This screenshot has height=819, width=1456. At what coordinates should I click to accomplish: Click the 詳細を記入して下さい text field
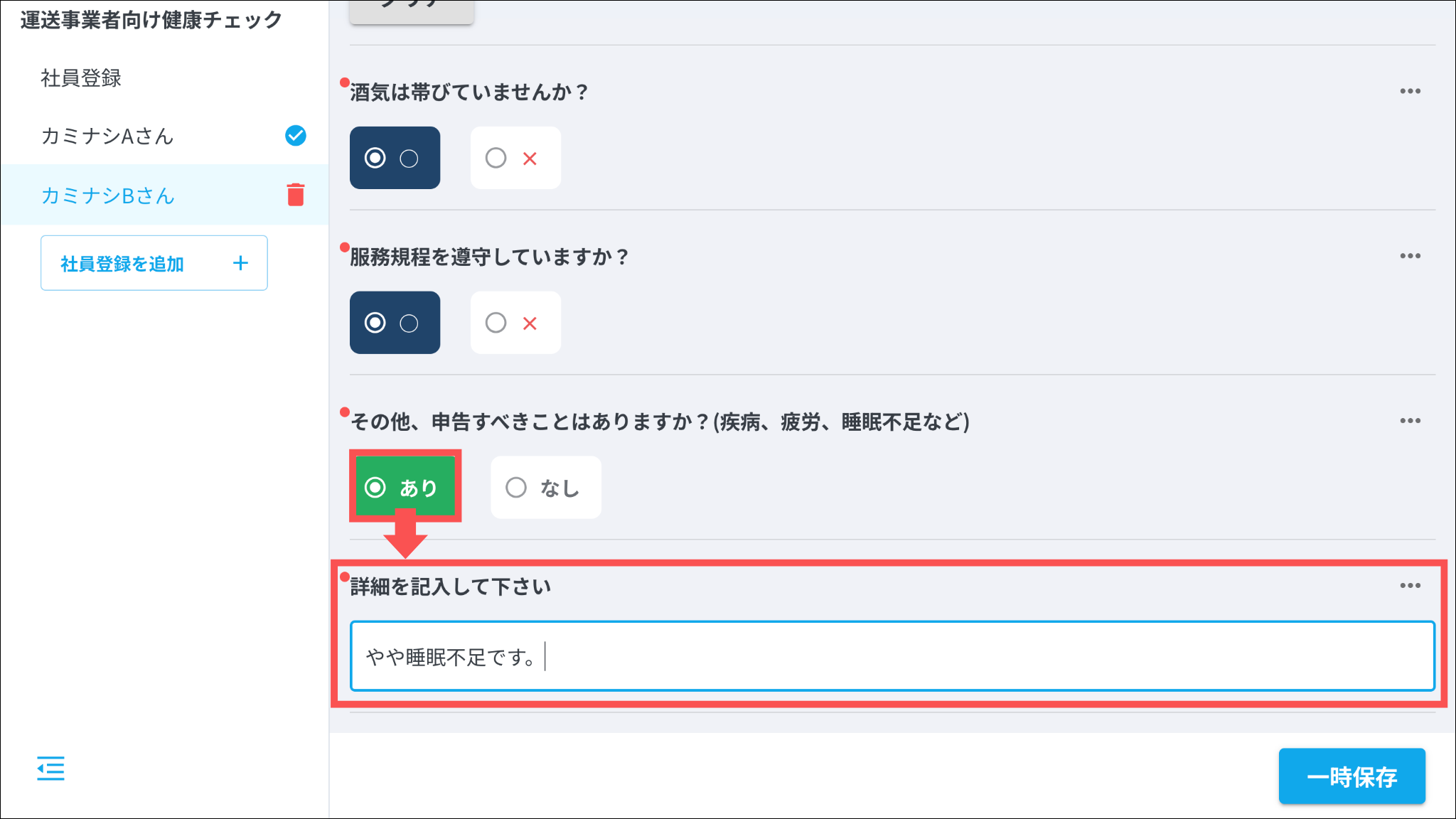tap(892, 656)
